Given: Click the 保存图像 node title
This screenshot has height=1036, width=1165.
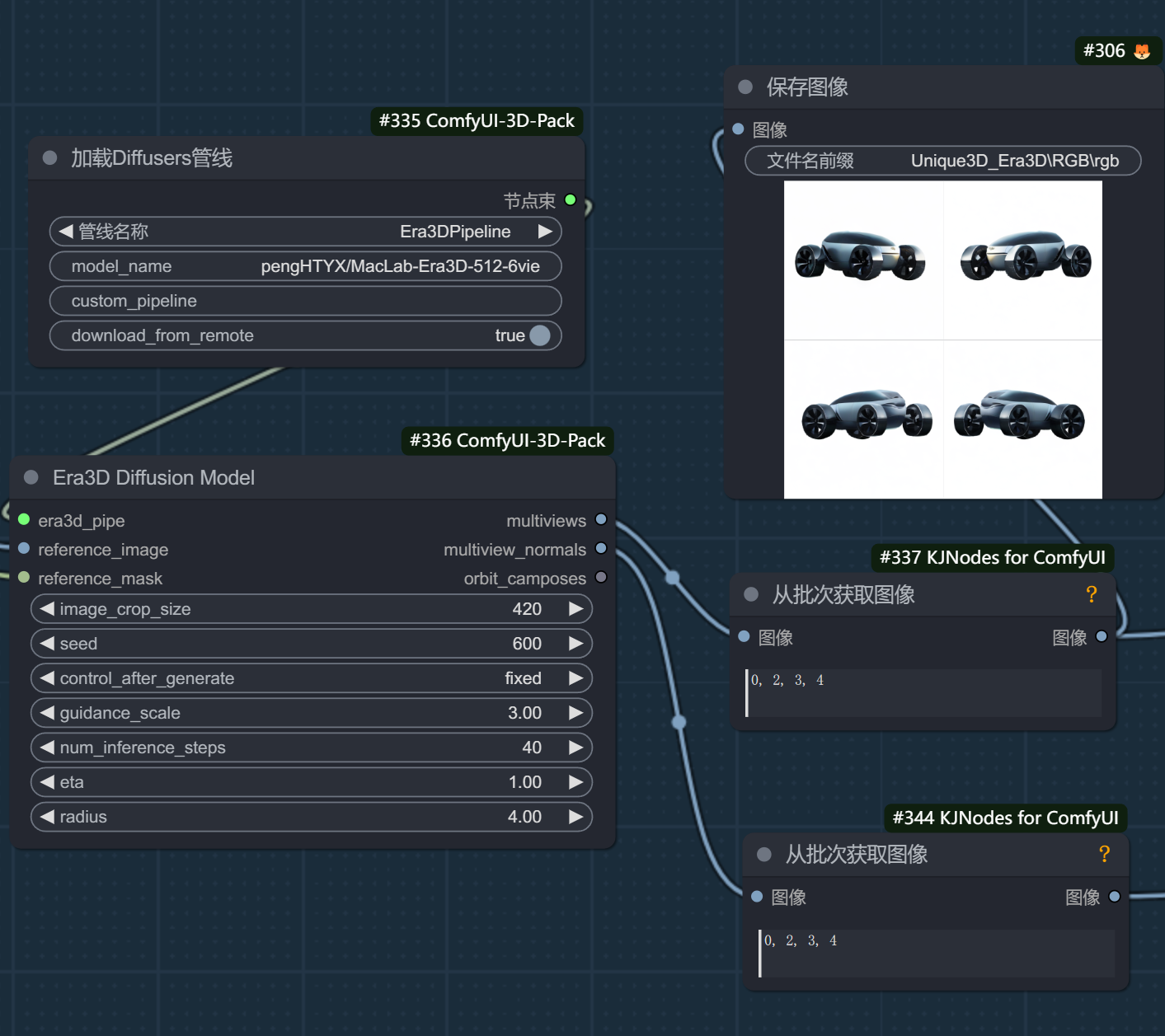Looking at the screenshot, I should pyautogui.click(x=807, y=87).
